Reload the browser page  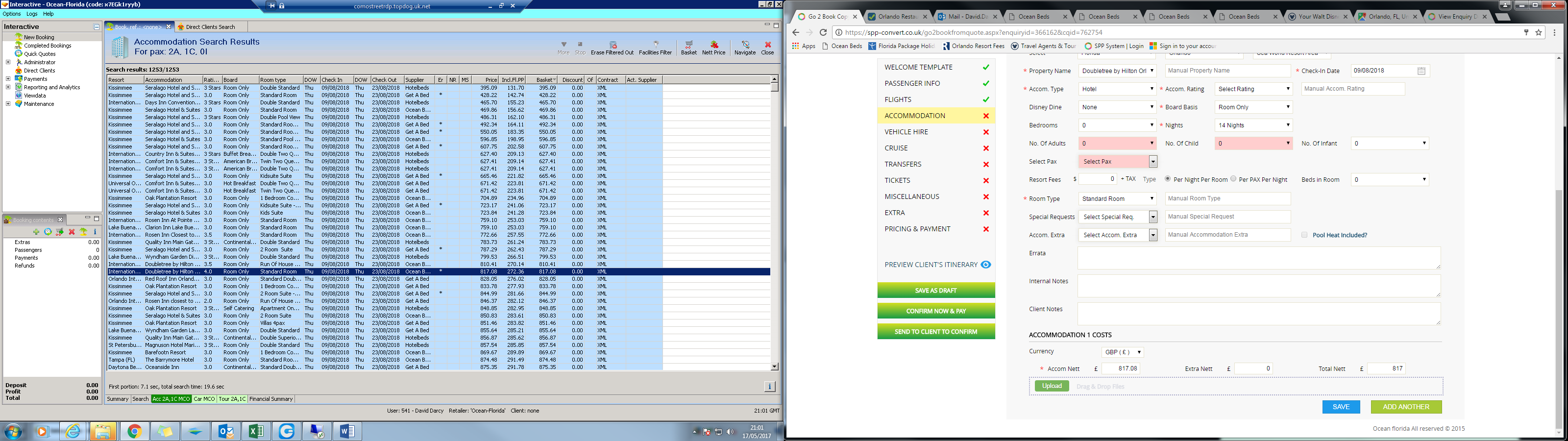click(x=823, y=32)
